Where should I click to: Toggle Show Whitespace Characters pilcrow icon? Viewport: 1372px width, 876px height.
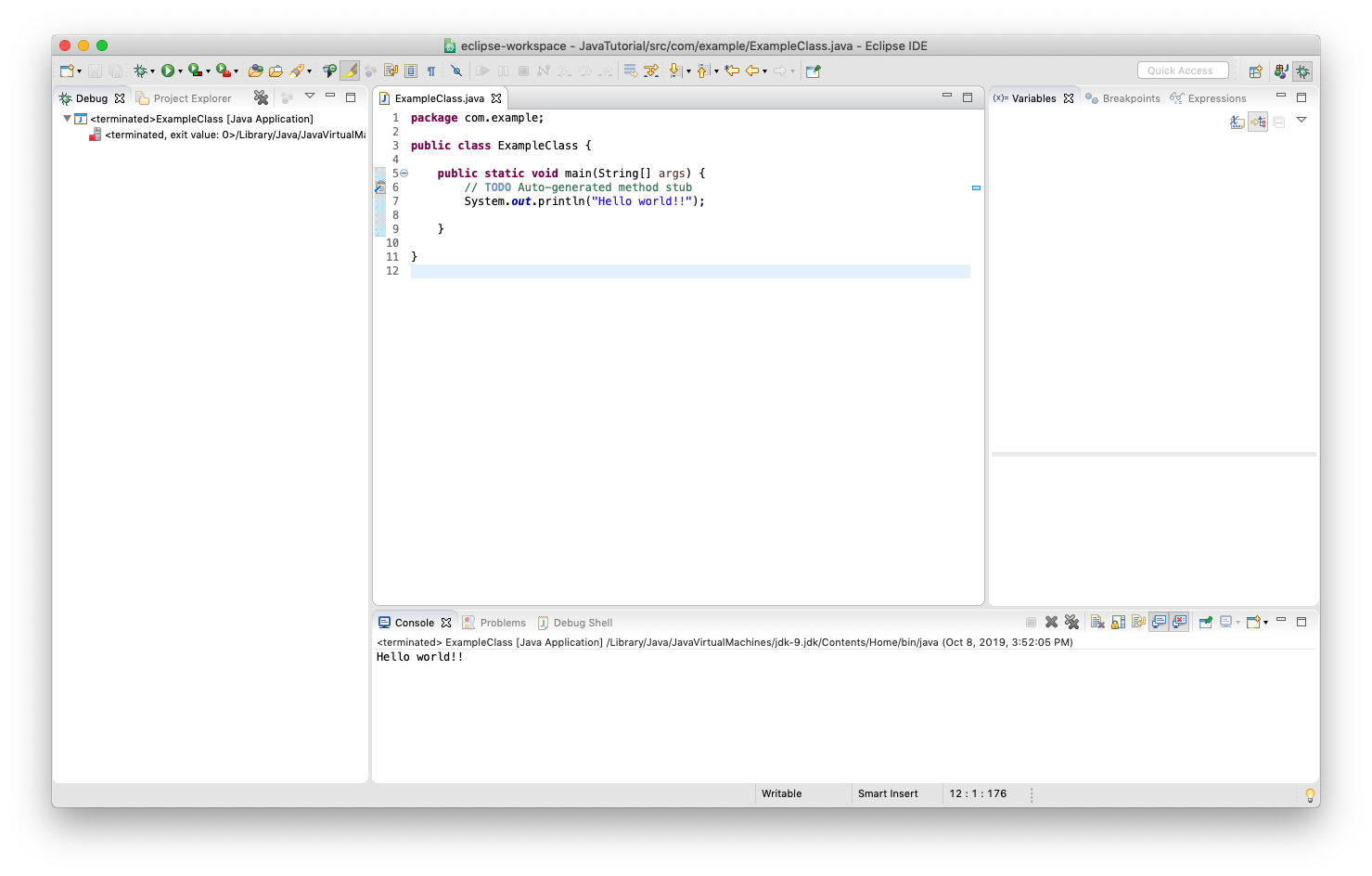click(x=431, y=71)
